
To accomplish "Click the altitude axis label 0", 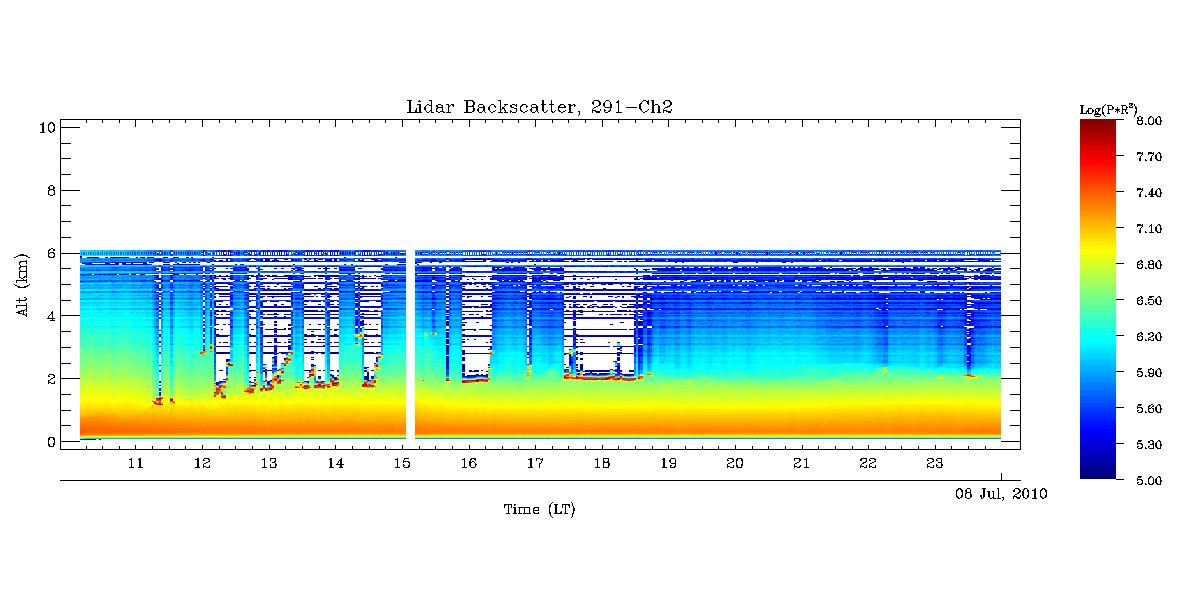I will (x=49, y=442).
